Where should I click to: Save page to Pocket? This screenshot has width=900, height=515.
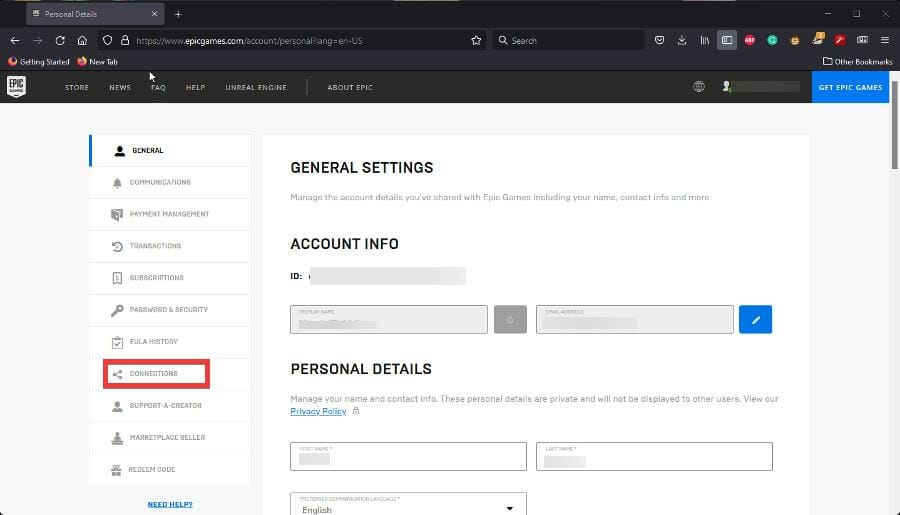coord(660,40)
